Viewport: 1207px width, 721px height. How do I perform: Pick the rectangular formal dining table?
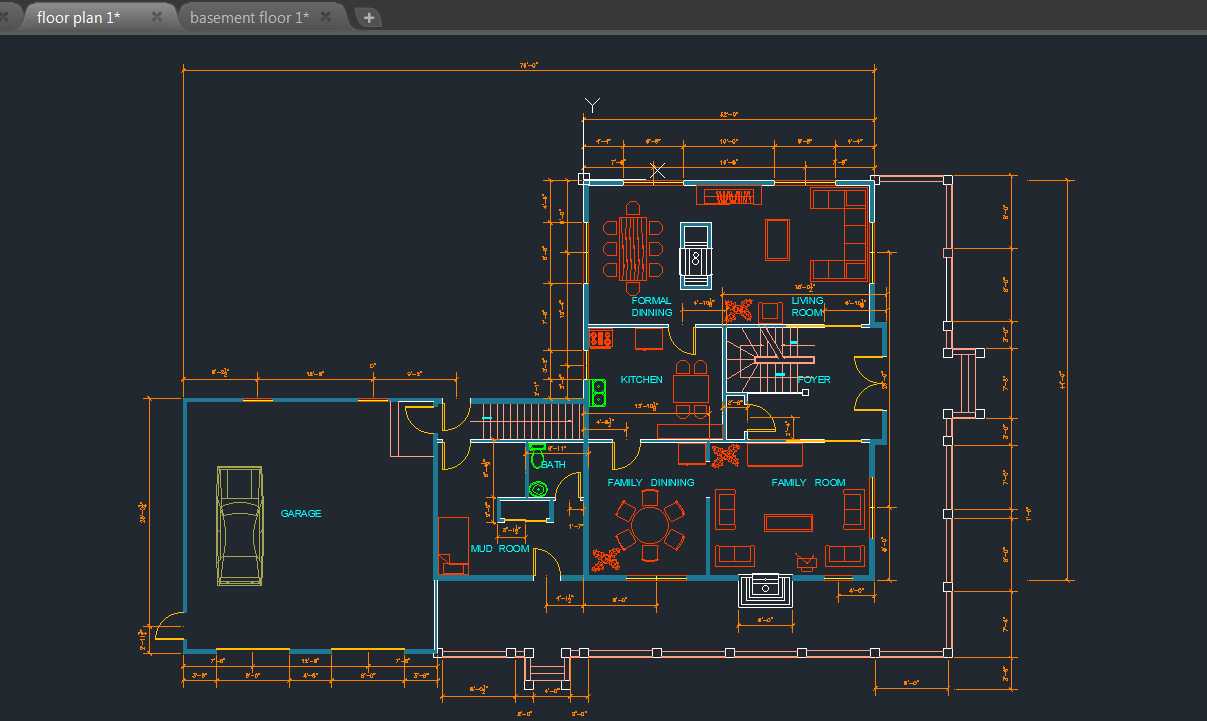pyautogui.click(x=633, y=249)
